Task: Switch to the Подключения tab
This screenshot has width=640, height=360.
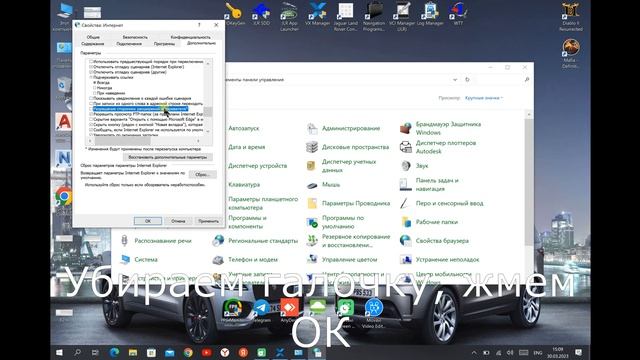Action: point(129,44)
